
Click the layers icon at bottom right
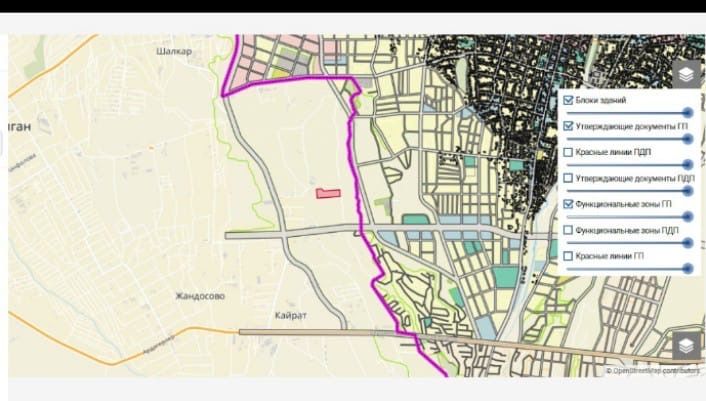click(686, 346)
